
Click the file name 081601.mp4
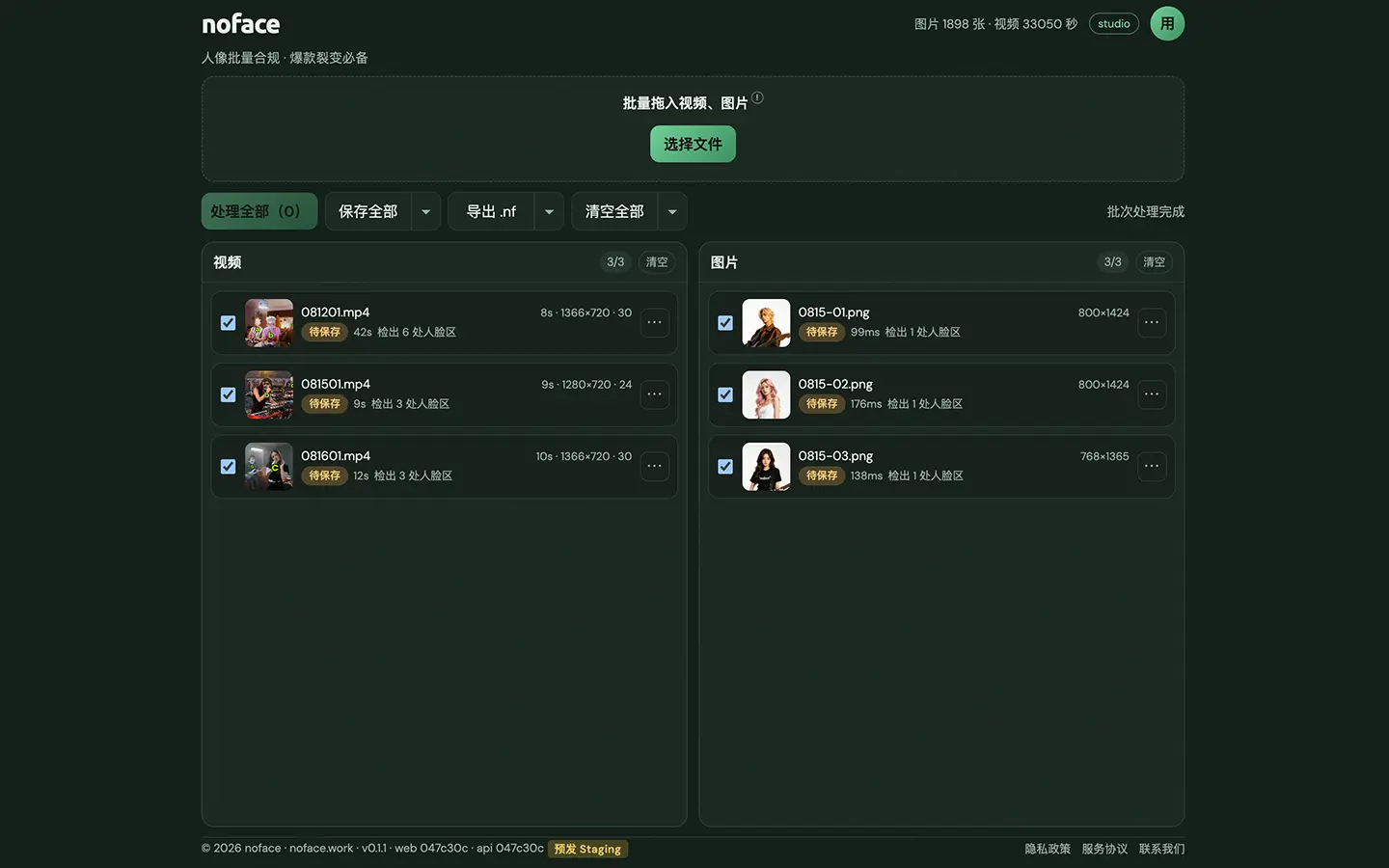coord(336,456)
